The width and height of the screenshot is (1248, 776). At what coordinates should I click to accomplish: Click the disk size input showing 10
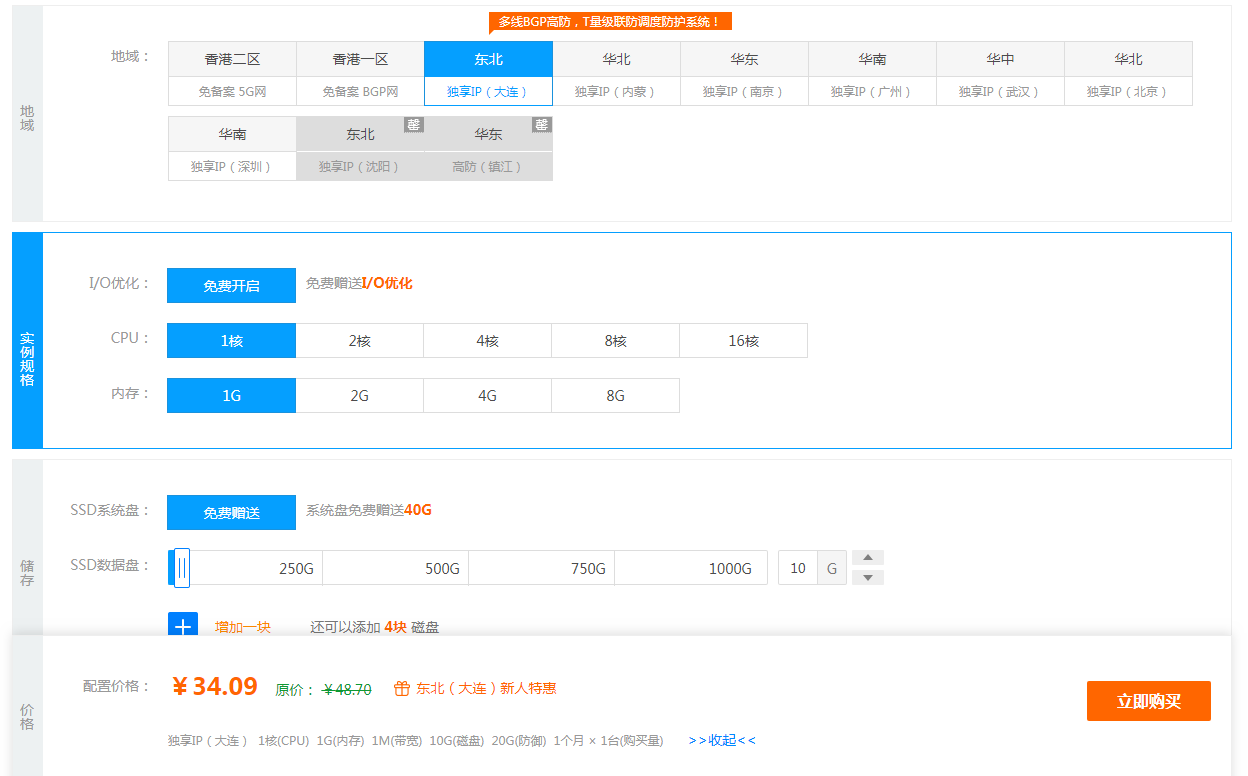(x=797, y=567)
